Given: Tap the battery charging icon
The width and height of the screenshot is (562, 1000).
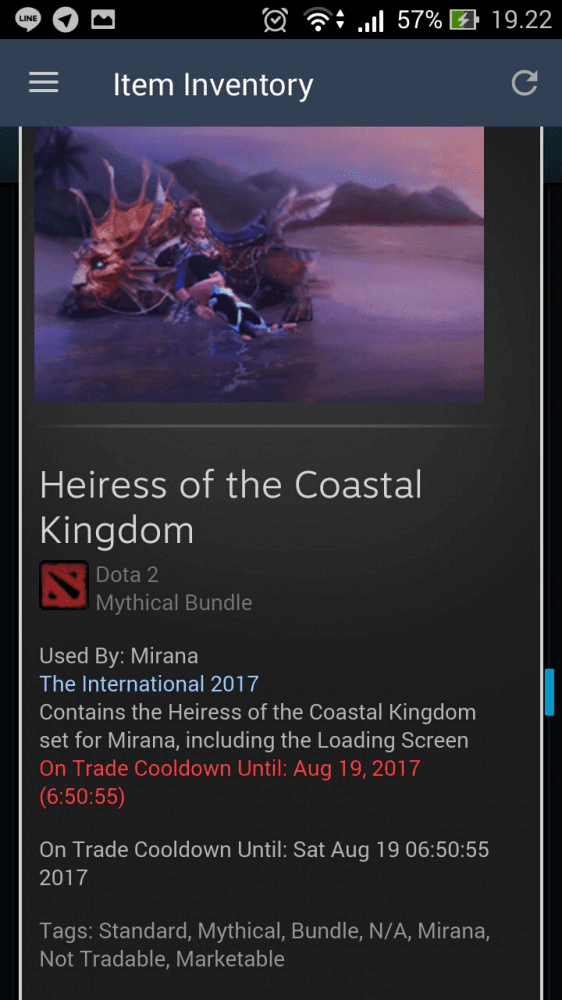Looking at the screenshot, I should point(463,20).
